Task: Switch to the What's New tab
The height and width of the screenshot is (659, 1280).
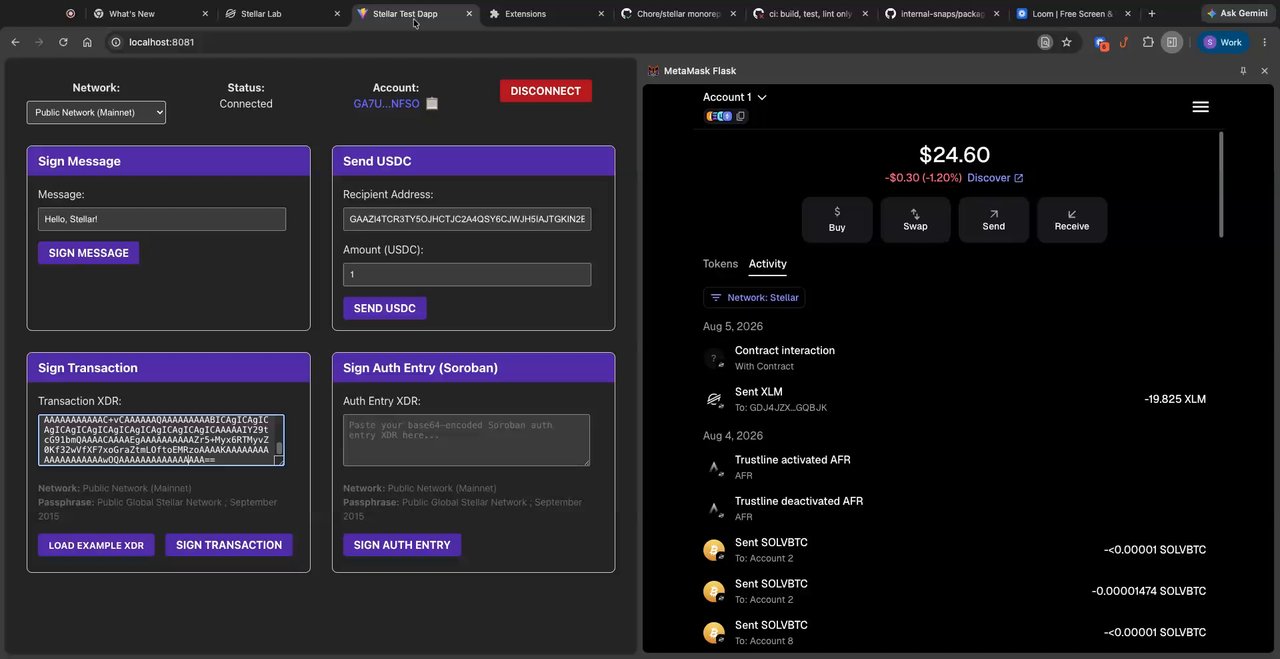Action: pos(150,14)
